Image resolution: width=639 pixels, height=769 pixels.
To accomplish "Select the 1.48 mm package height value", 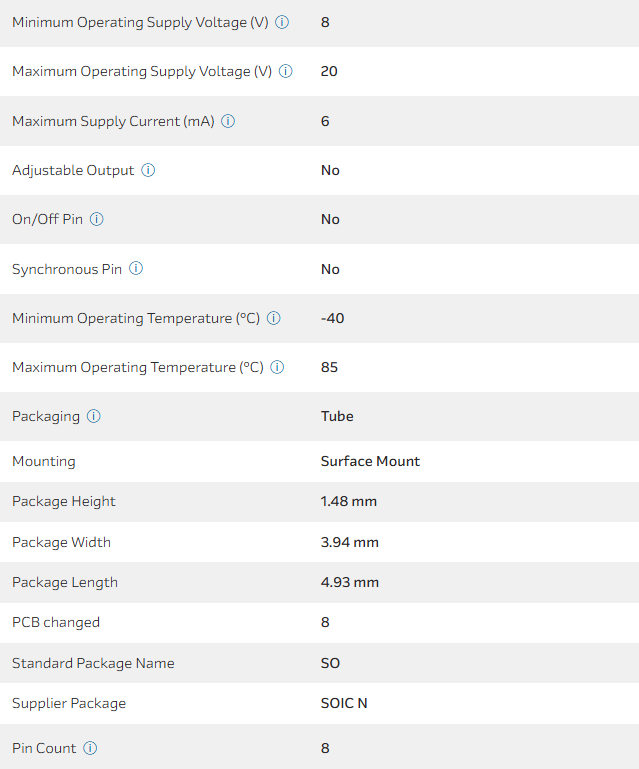I will 349,501.
